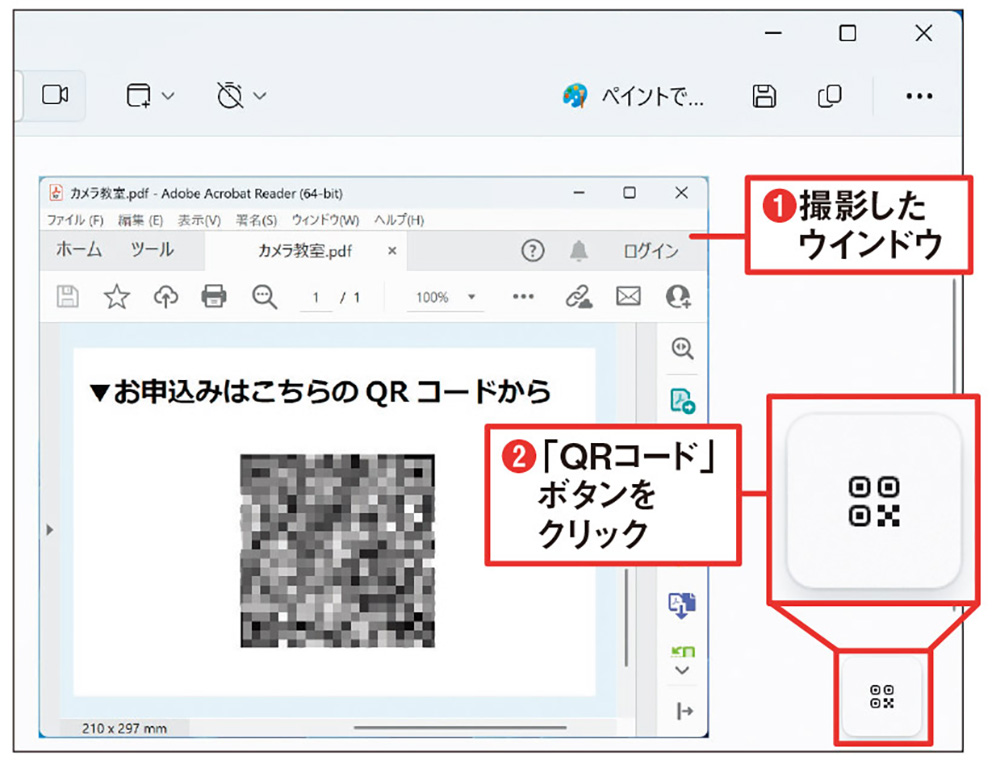Click the green organize pages tool icon
1000x760 pixels.
click(x=683, y=652)
